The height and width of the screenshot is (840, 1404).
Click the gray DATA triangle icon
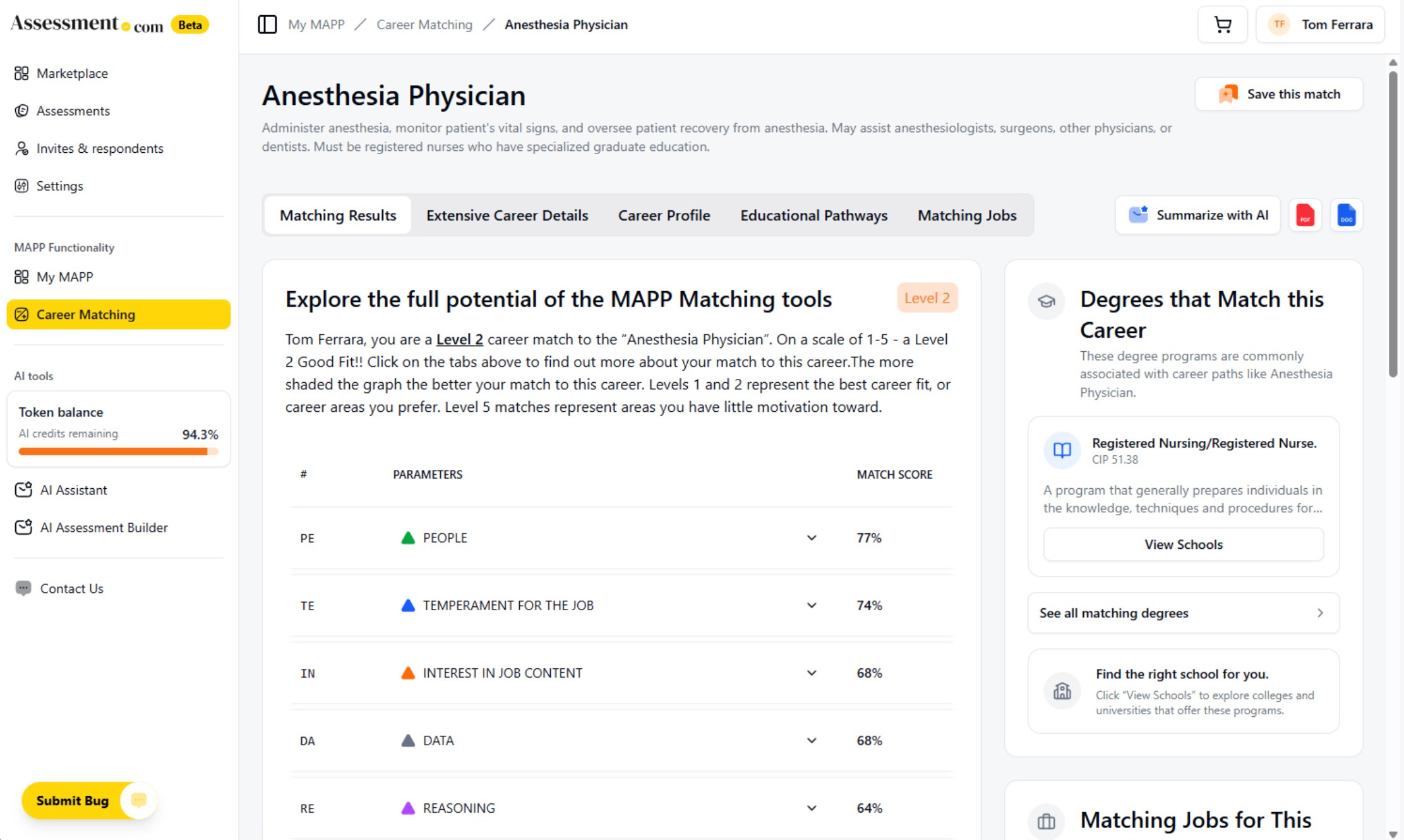408,740
